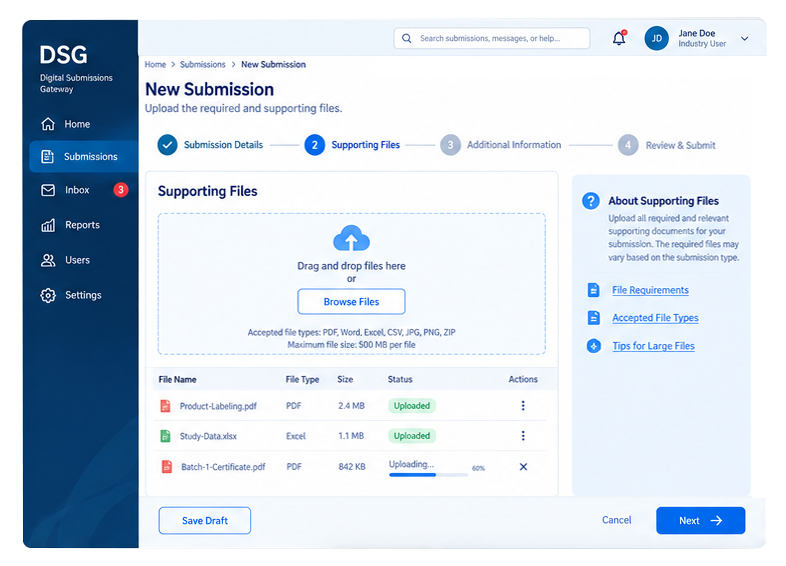
Task: Click the File Name column header
Action: 177,380
